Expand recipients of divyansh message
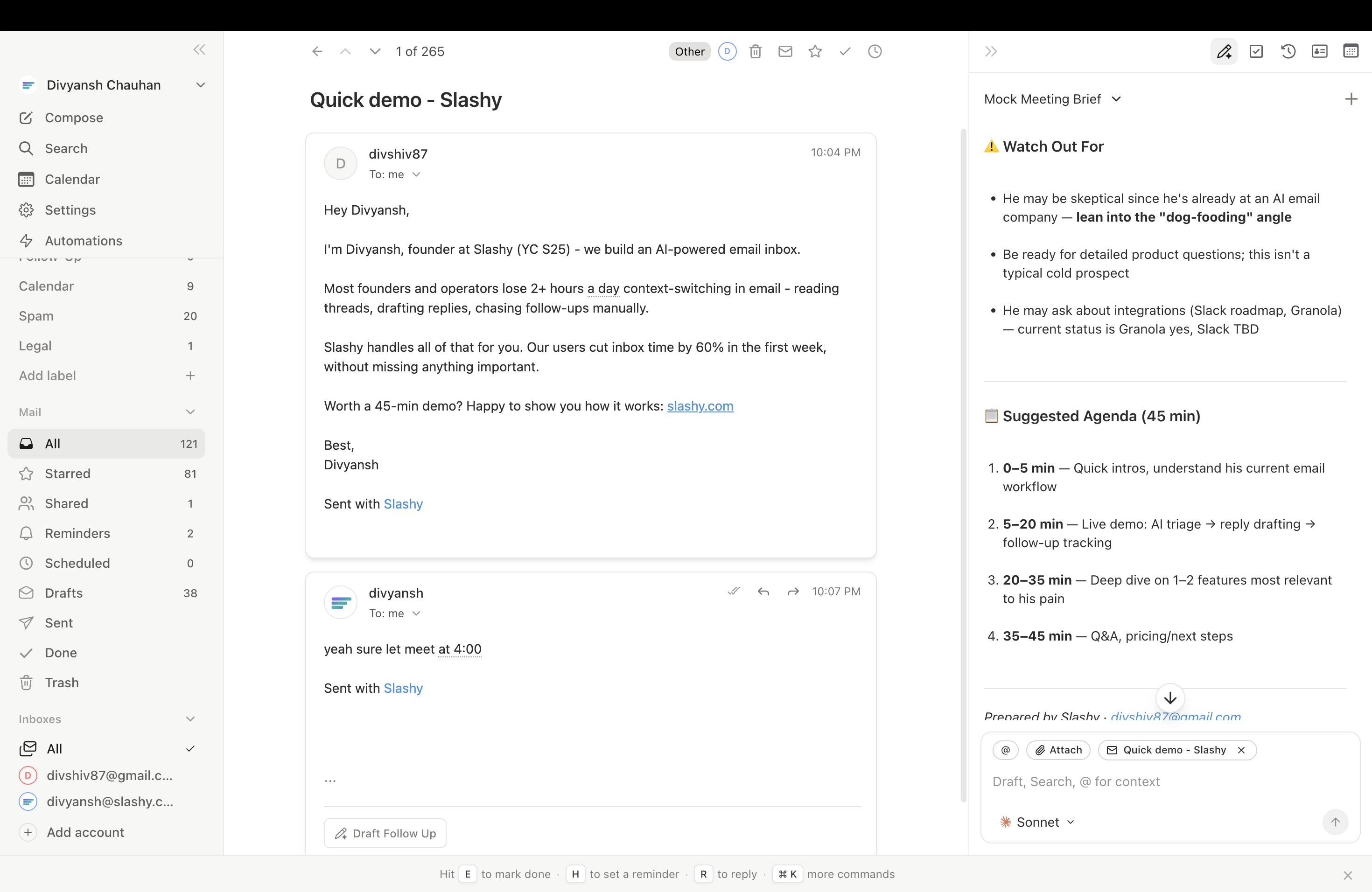The image size is (1372, 892). 416,613
